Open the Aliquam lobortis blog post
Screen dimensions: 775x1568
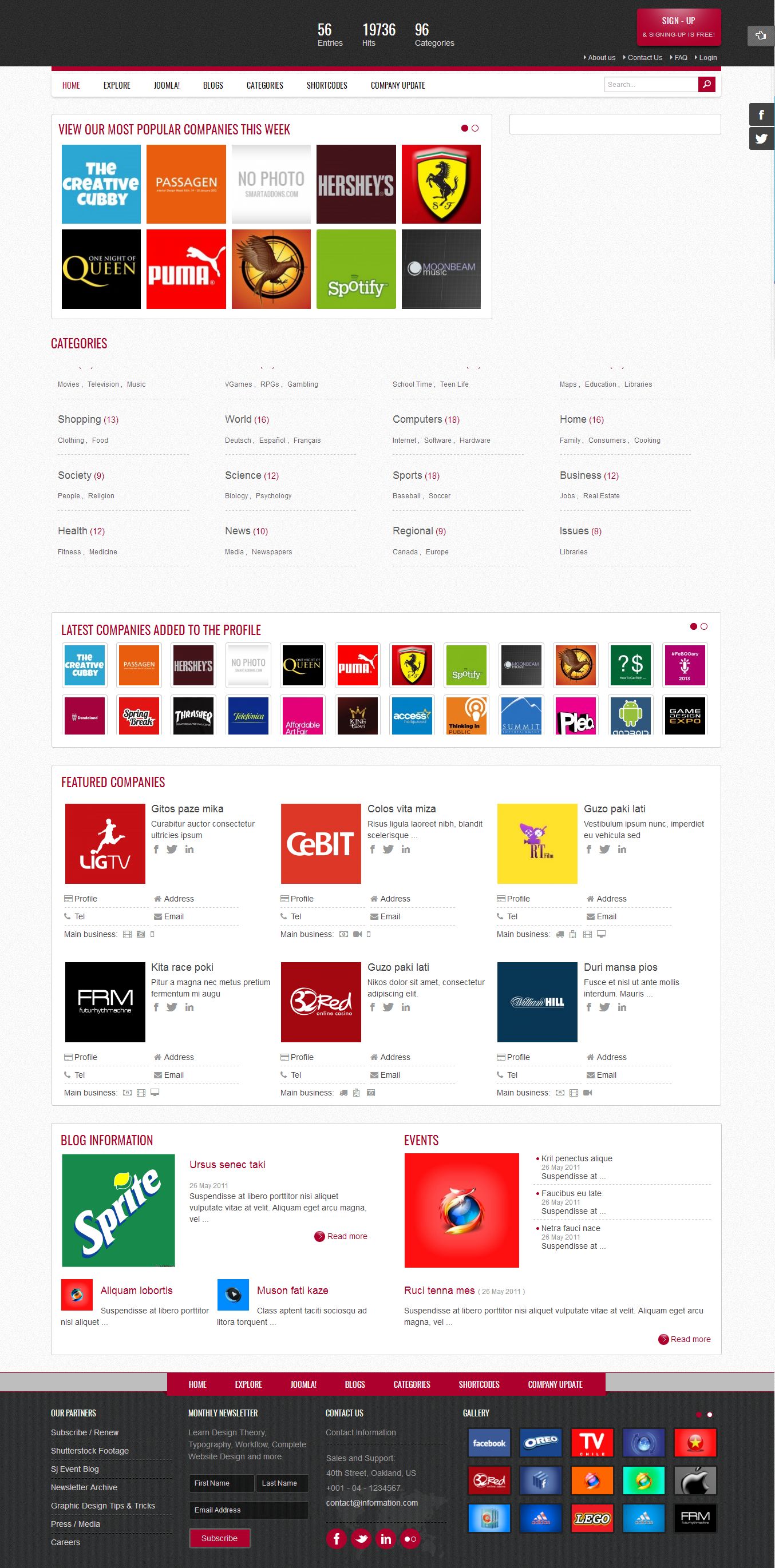point(136,1291)
